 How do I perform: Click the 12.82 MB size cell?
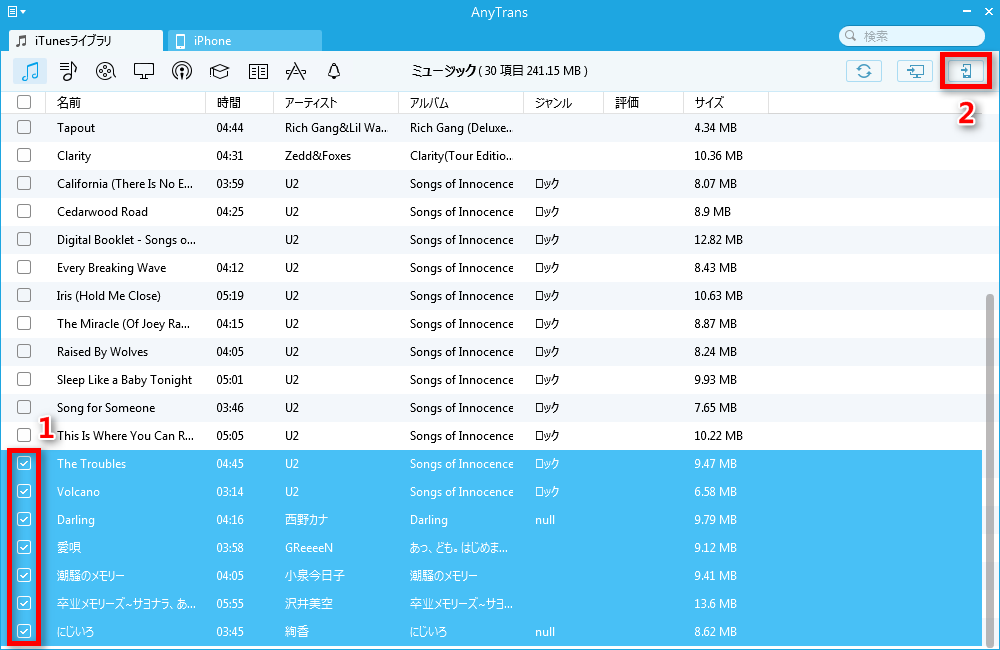(718, 240)
